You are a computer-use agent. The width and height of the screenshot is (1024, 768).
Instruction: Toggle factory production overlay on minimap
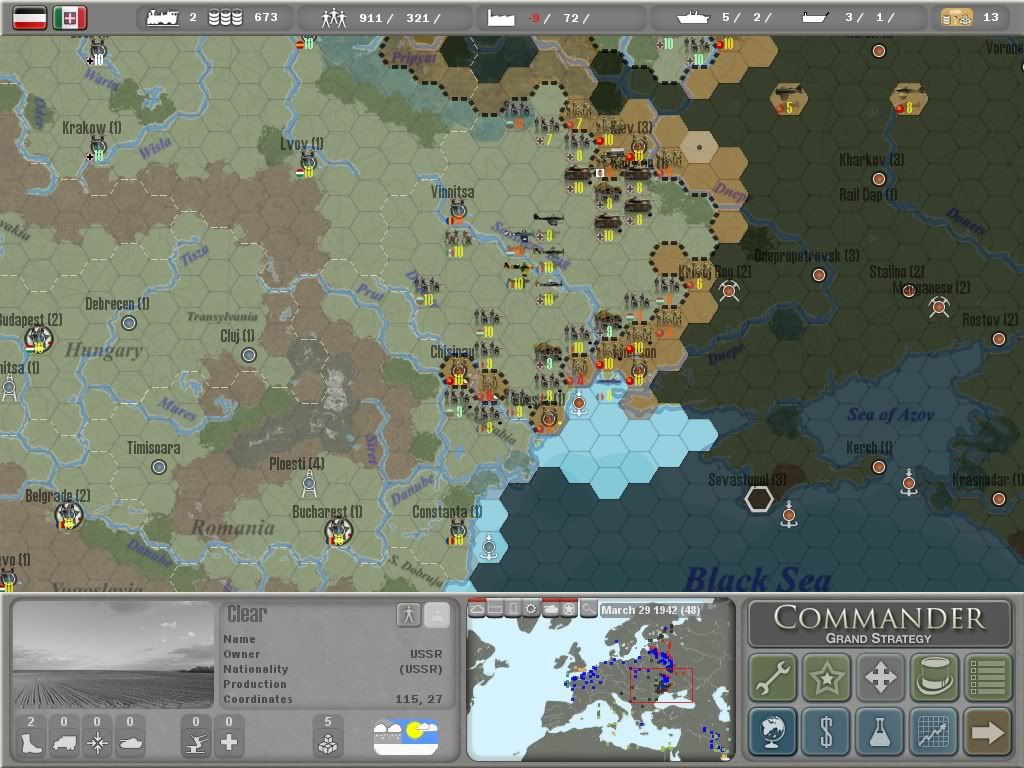pos(495,609)
